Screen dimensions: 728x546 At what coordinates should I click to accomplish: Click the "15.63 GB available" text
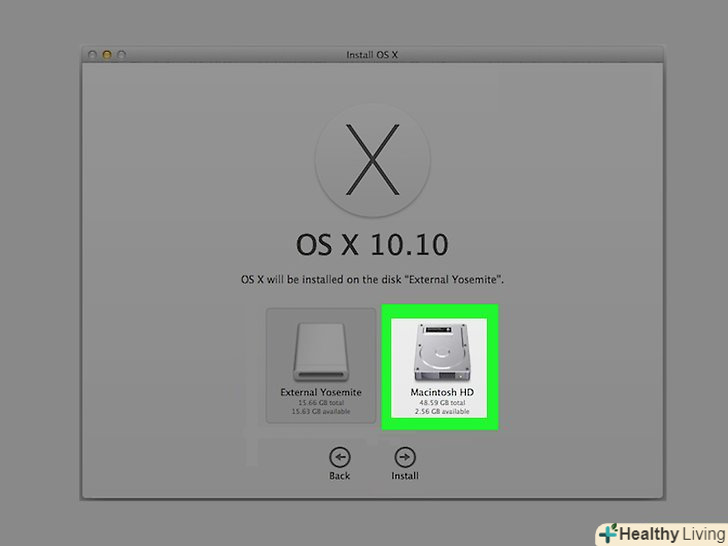tap(321, 411)
